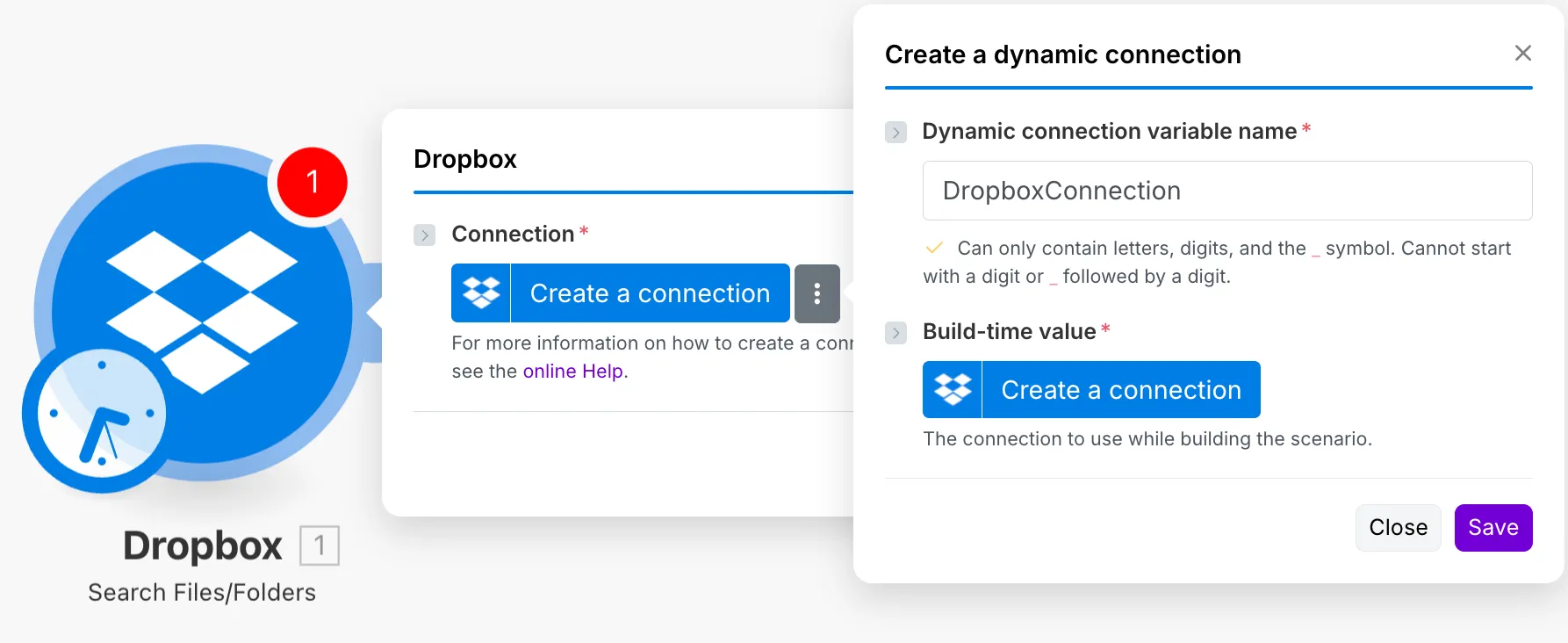This screenshot has height=643, width=1568.
Task: Click the module order number 1 box
Action: [x=320, y=545]
